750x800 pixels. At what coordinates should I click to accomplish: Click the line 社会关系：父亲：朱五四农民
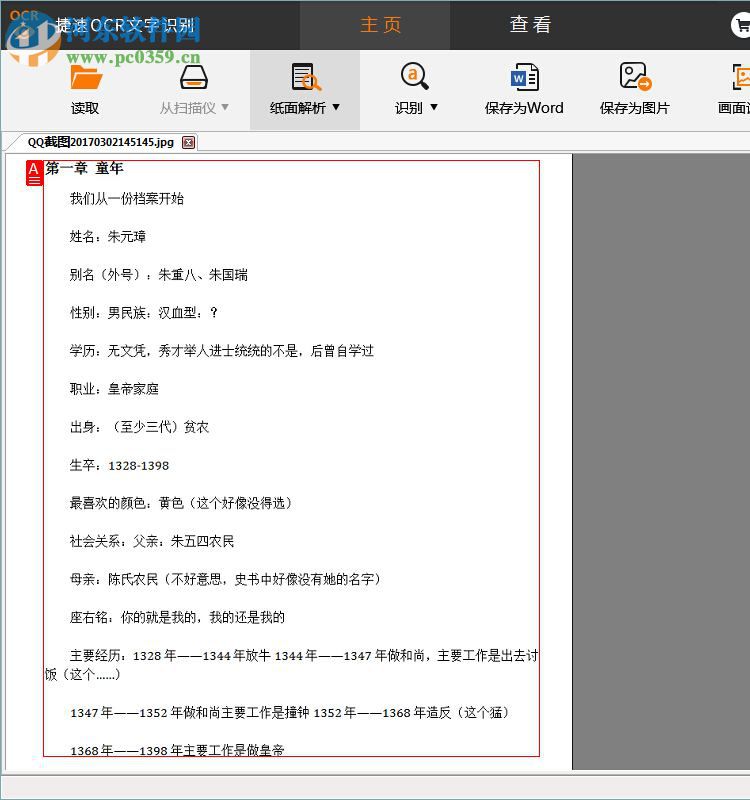152,541
